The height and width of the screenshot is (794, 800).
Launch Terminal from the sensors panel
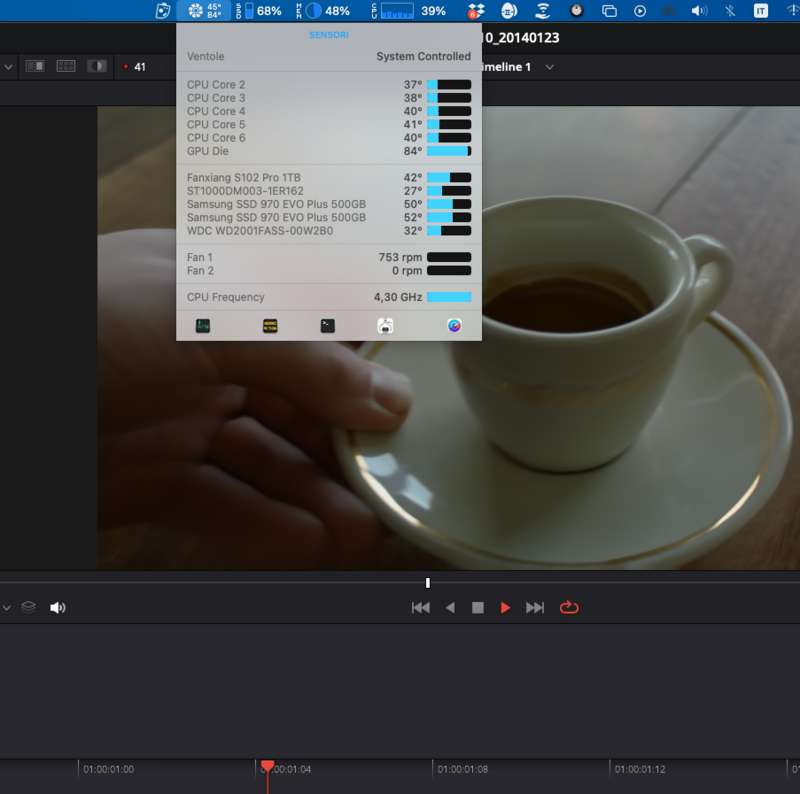tap(327, 325)
